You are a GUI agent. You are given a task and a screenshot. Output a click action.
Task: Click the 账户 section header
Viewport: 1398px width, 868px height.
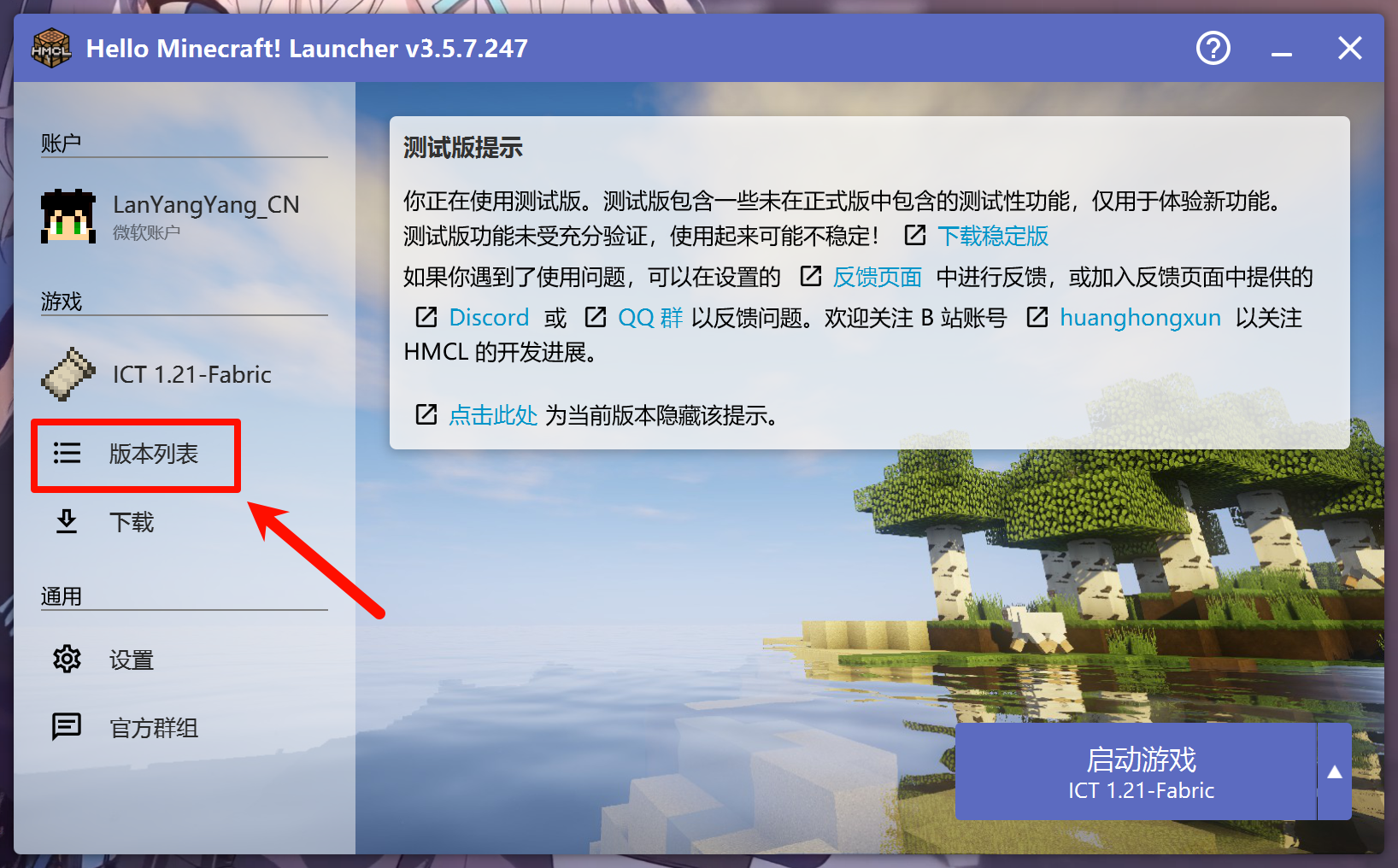(61, 143)
